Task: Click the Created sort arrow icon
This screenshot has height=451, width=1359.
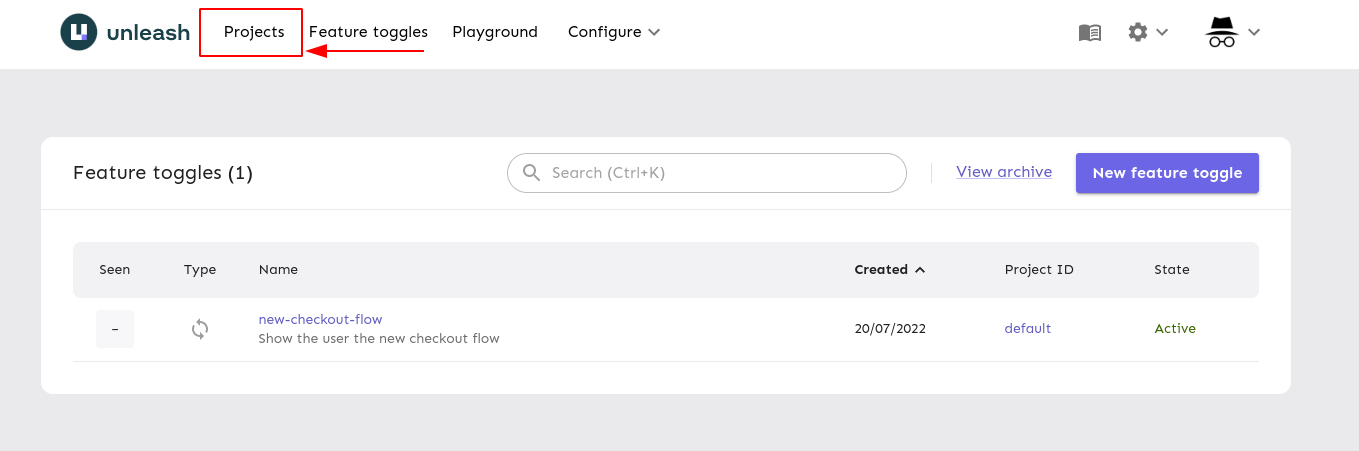Action: pos(920,270)
